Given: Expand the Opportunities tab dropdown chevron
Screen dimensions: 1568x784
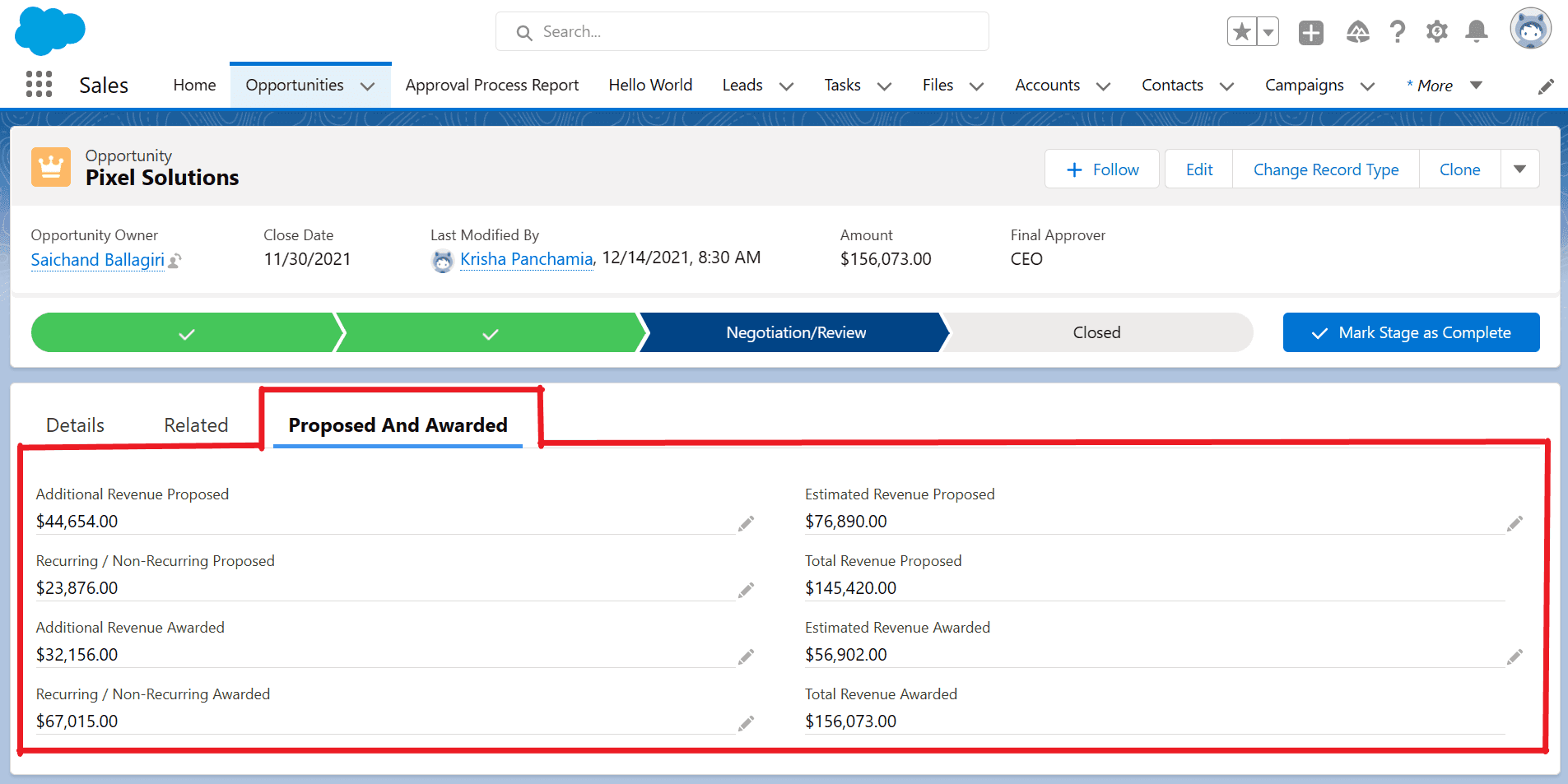Looking at the screenshot, I should pos(367,86).
